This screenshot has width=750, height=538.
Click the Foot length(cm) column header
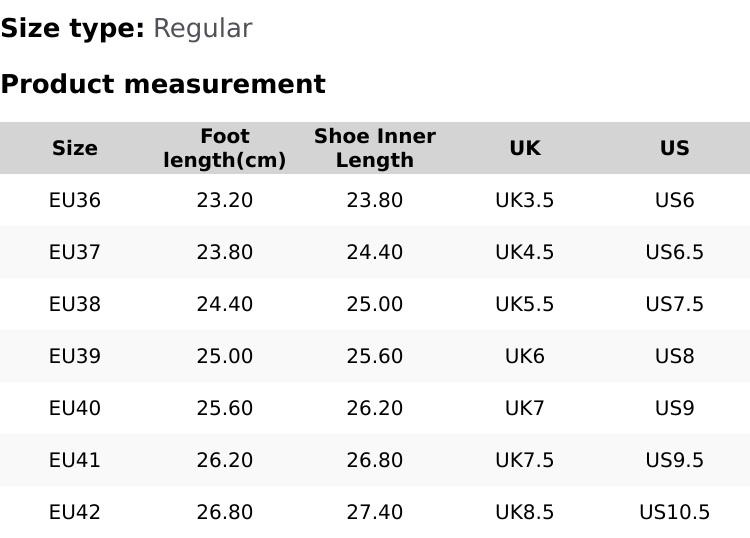[225, 148]
